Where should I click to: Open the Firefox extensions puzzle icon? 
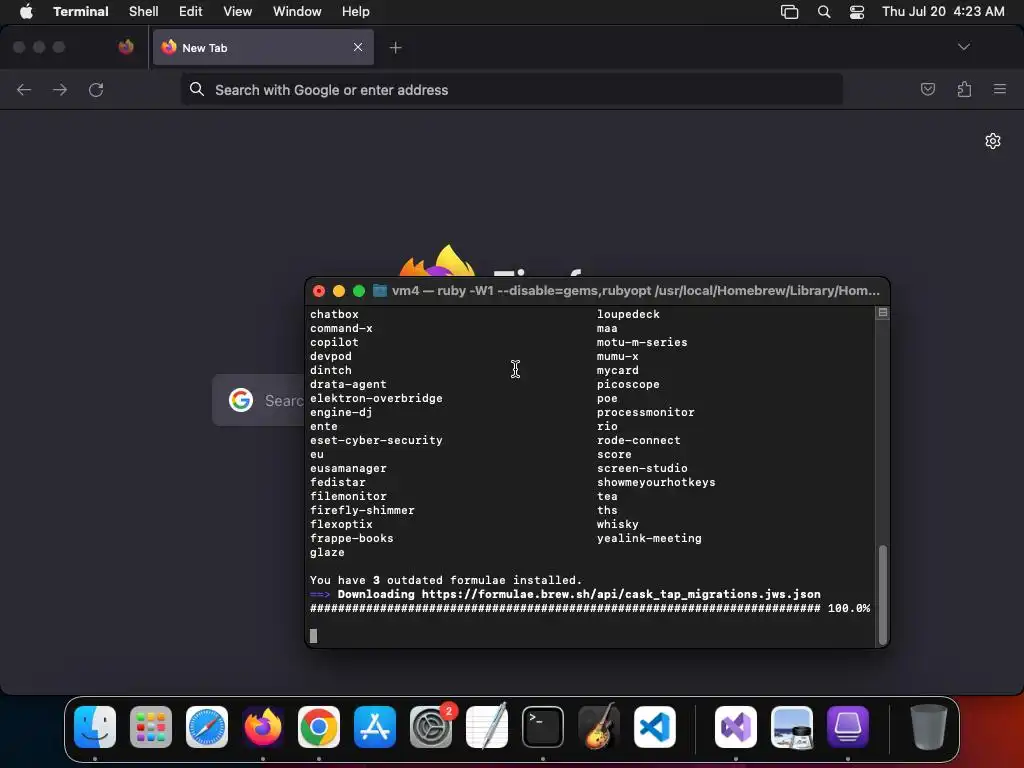964,89
